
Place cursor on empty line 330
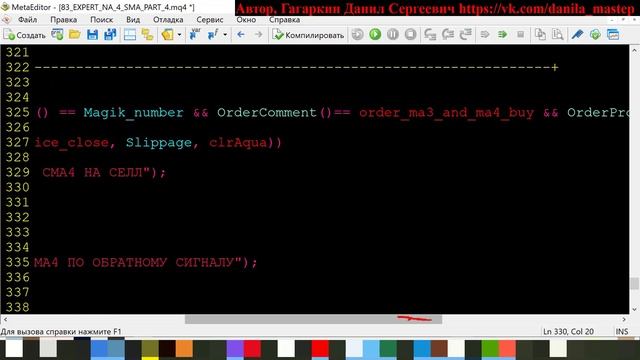click(x=331, y=187)
